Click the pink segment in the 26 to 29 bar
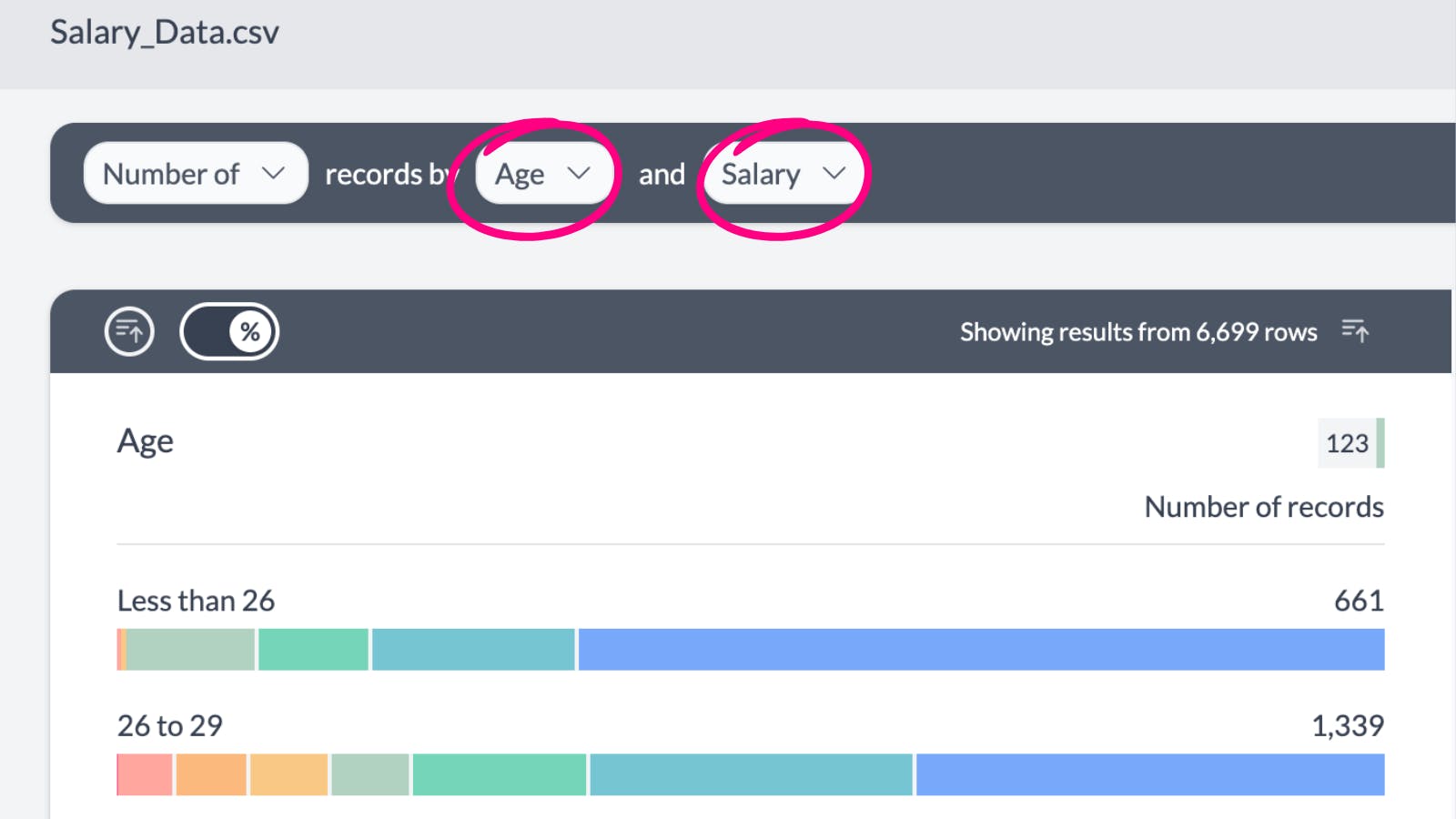The image size is (1456, 819). point(145,774)
